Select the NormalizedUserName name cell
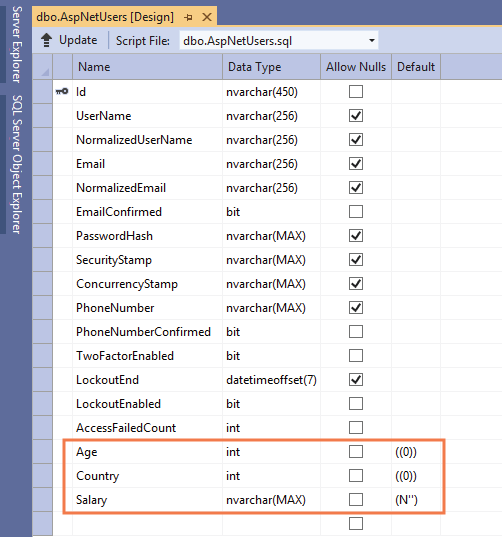The height and width of the screenshot is (537, 502). point(148,139)
